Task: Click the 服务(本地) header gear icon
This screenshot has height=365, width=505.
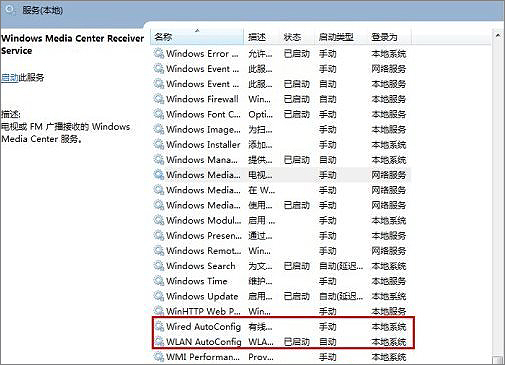Action: (x=10, y=10)
